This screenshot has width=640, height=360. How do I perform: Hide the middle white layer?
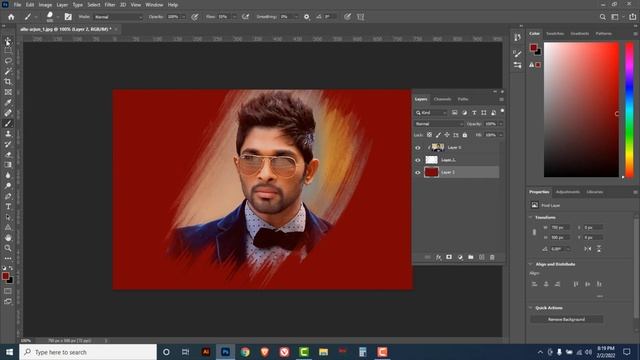[418, 160]
